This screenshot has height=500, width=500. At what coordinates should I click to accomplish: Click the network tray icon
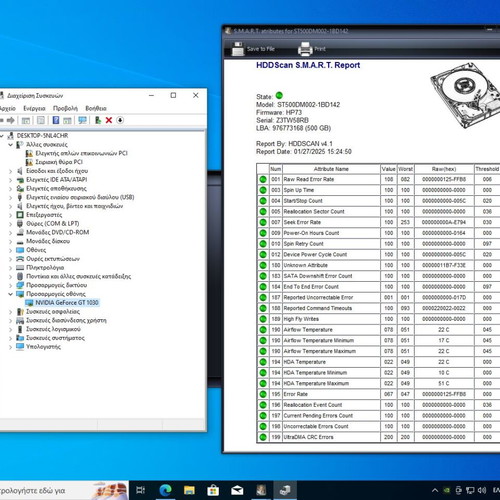pyautogui.click(x=470, y=490)
